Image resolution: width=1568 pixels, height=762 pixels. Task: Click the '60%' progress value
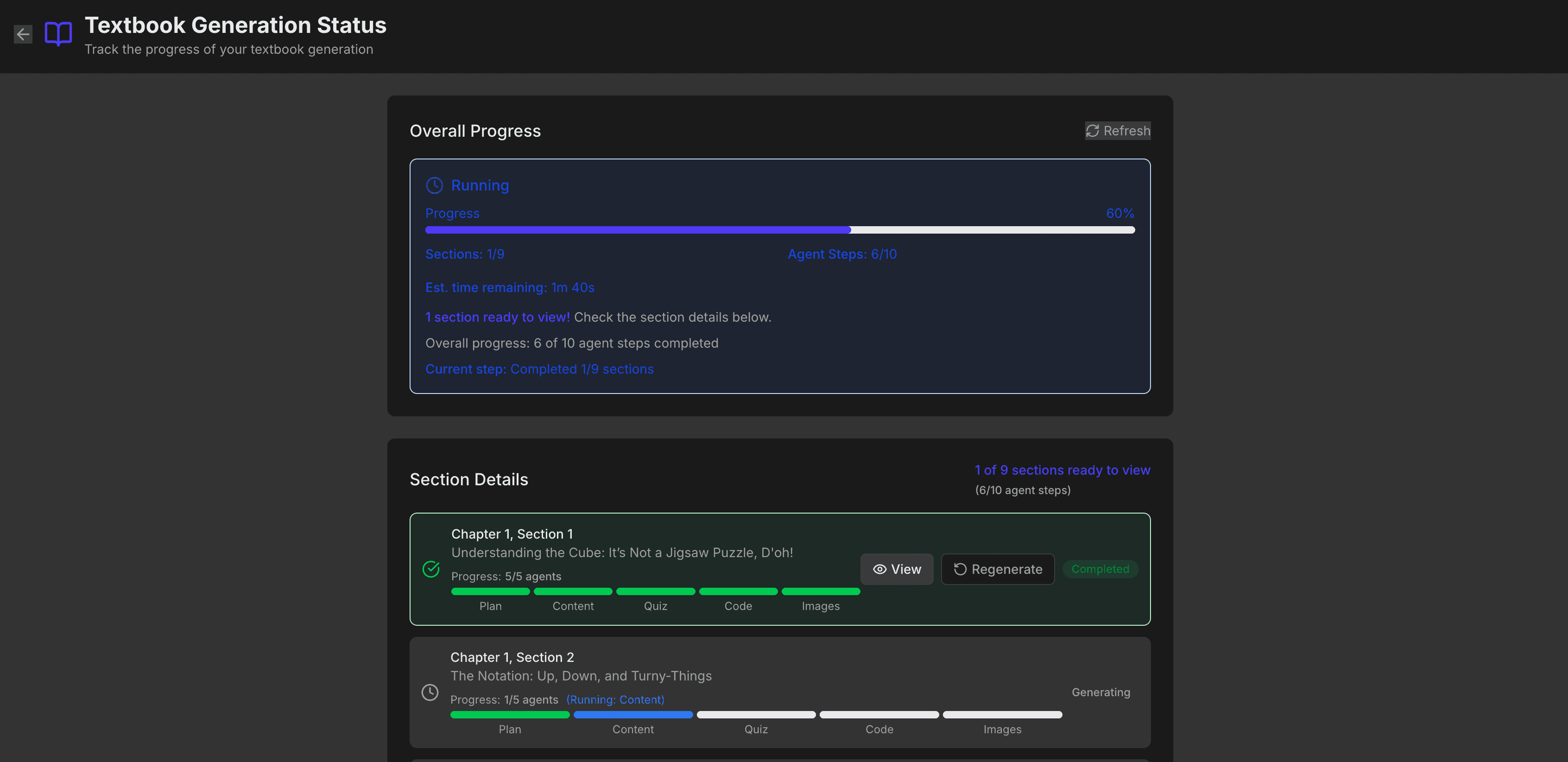point(1120,213)
